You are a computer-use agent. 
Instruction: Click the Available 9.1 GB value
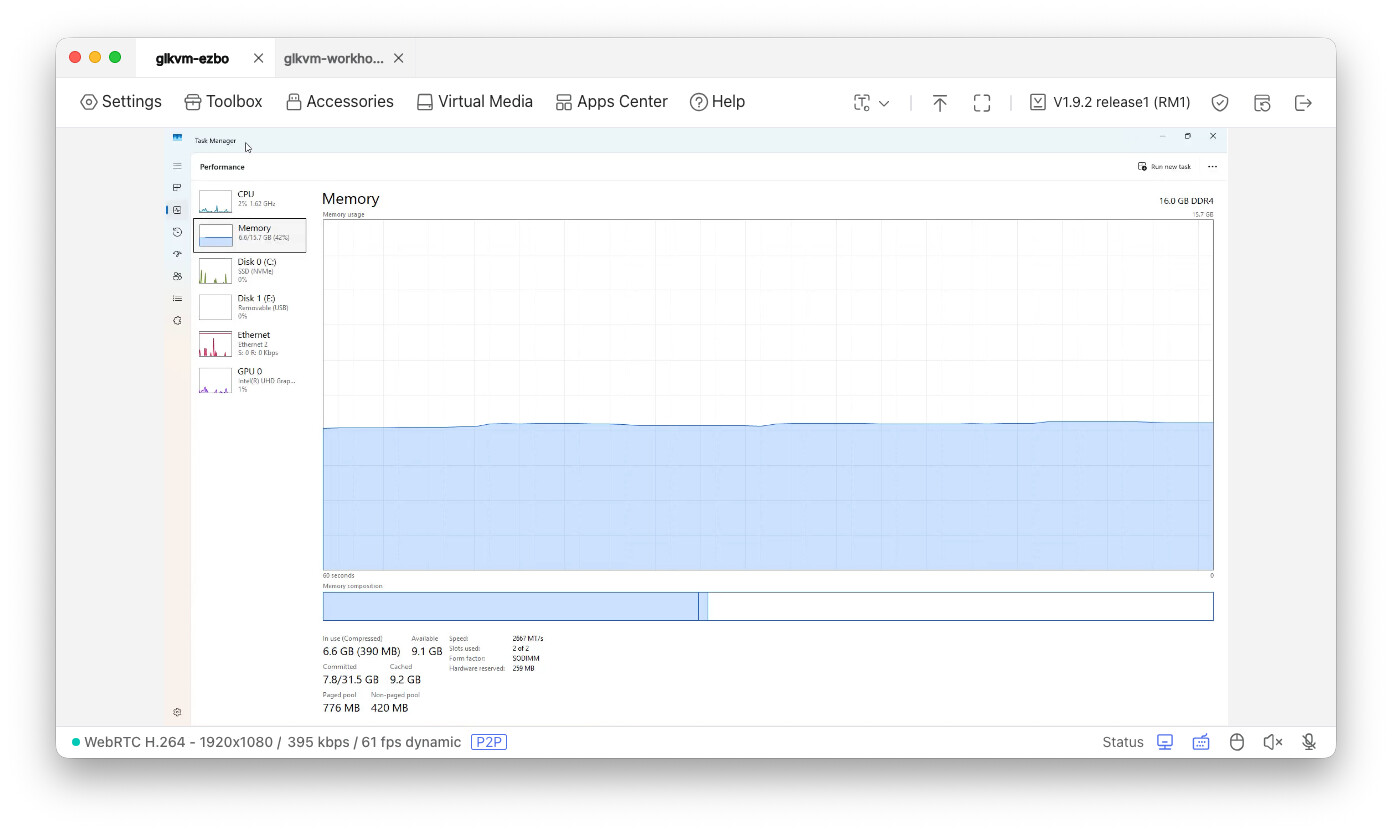coord(427,651)
